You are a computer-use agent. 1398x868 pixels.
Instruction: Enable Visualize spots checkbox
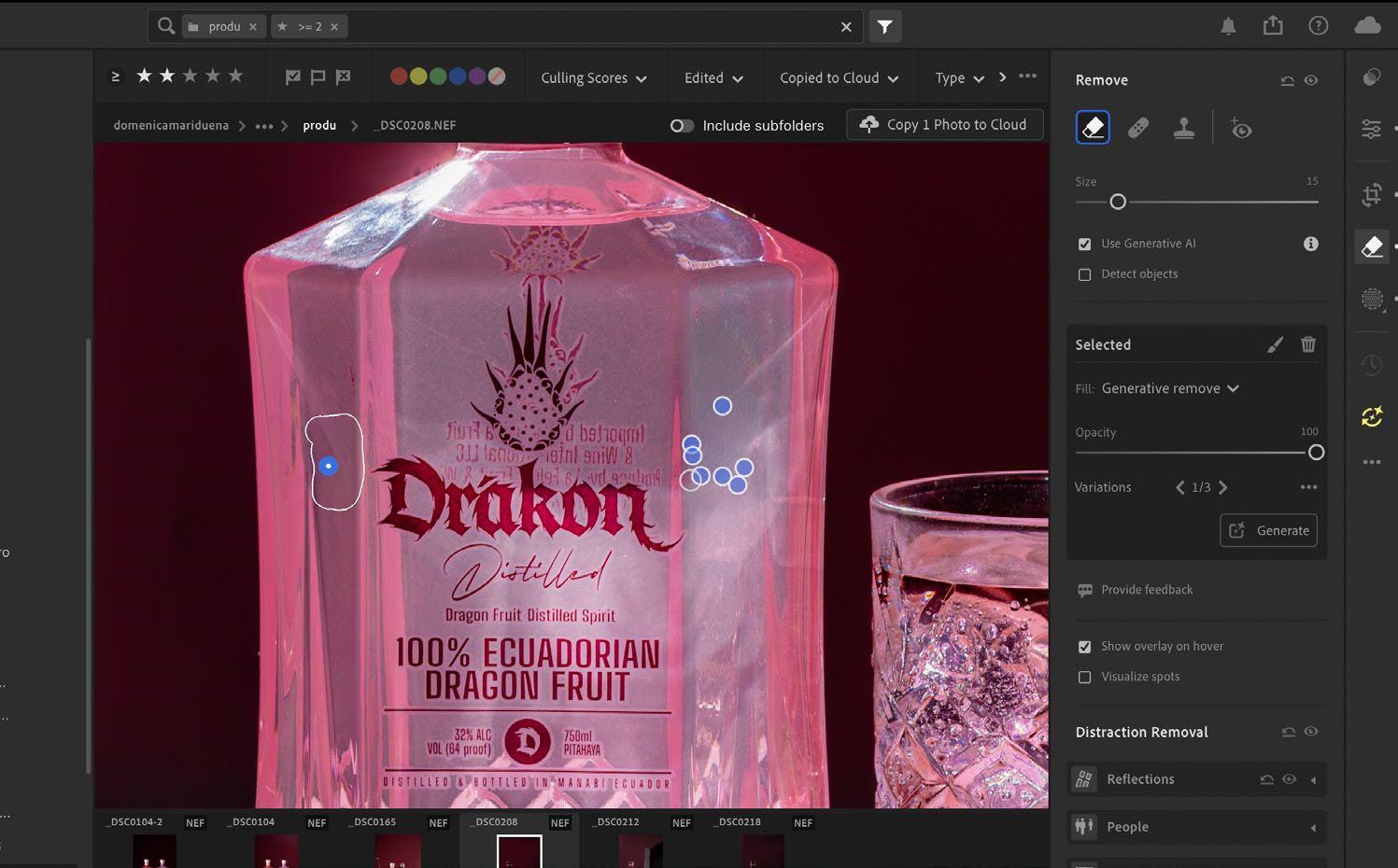[x=1084, y=677]
